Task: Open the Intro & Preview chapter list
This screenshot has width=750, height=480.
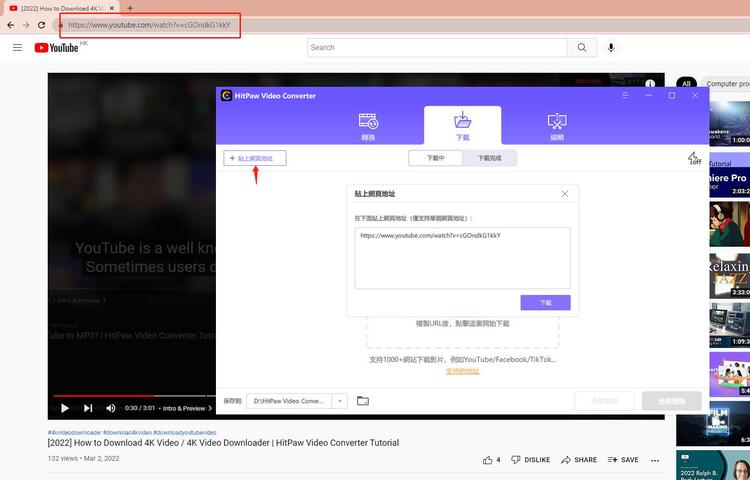Action: (x=188, y=408)
